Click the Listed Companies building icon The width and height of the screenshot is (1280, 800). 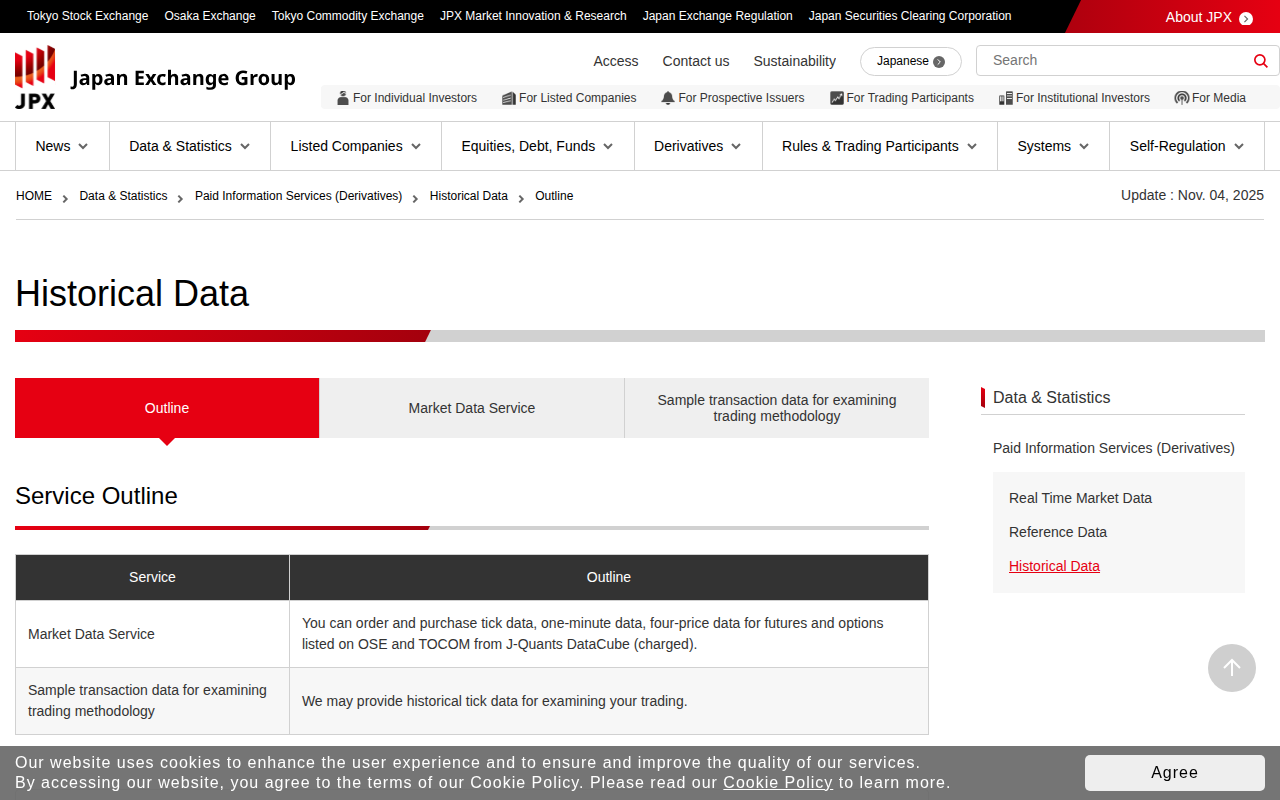point(509,98)
